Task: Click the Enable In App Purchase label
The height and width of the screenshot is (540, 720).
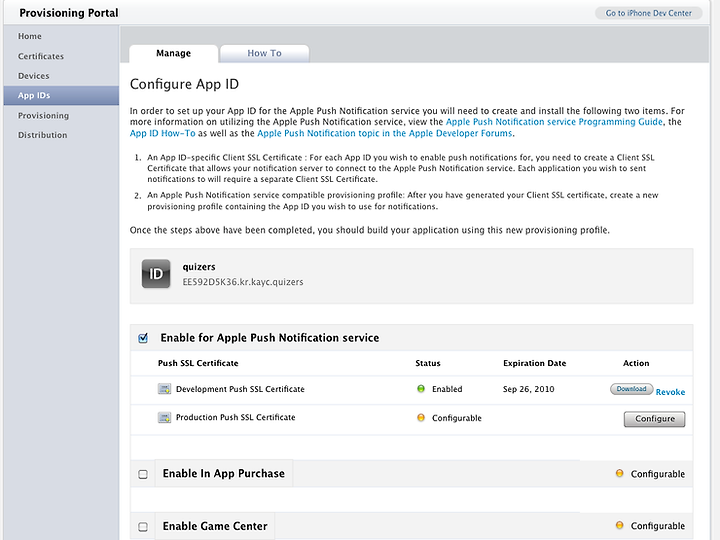Action: 224,473
